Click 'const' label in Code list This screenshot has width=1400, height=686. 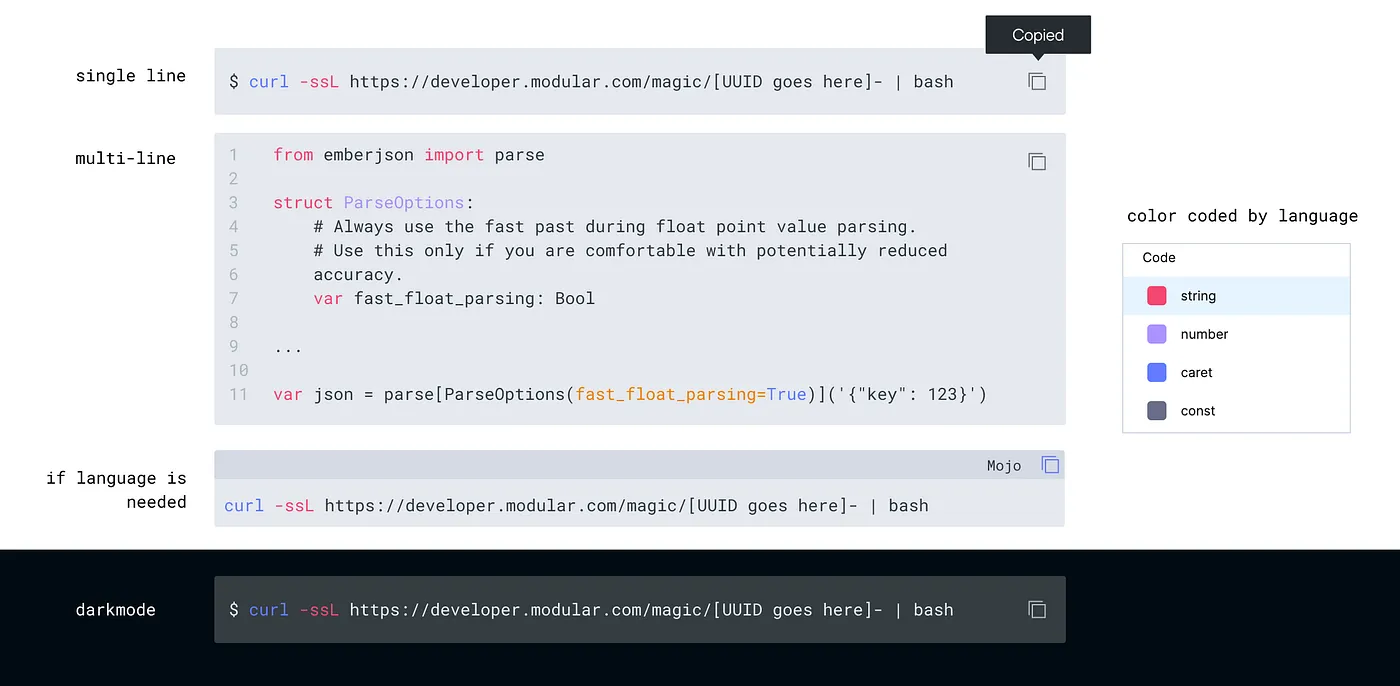pos(1198,410)
